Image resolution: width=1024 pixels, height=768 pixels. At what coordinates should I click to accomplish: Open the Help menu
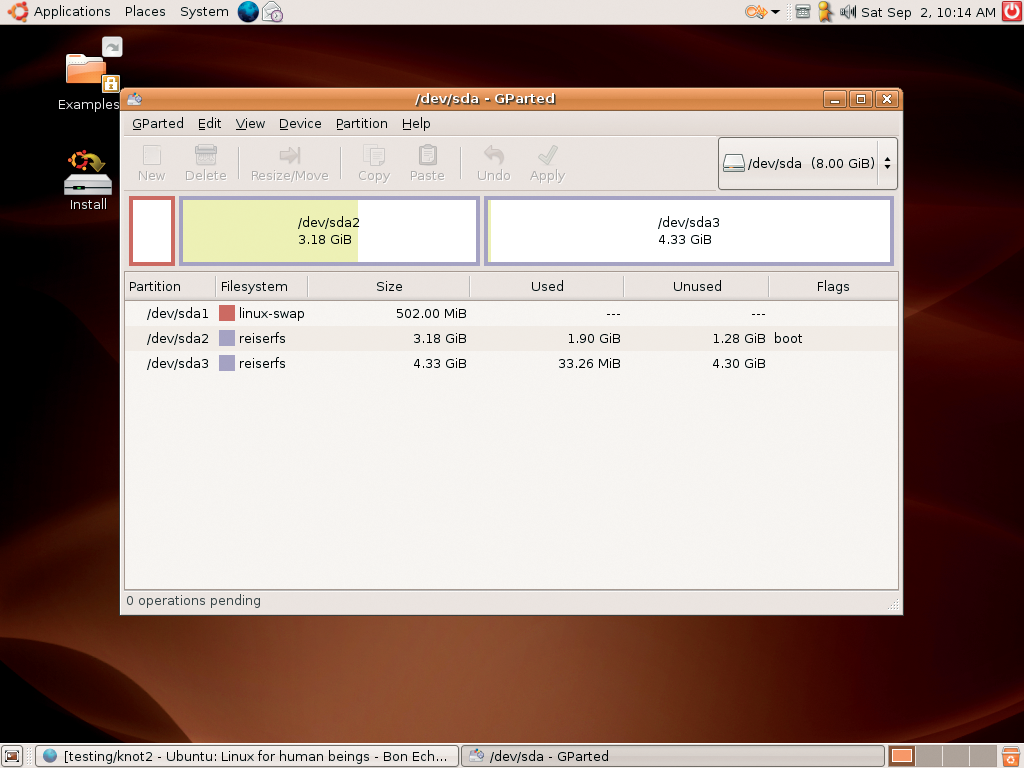[x=416, y=123]
